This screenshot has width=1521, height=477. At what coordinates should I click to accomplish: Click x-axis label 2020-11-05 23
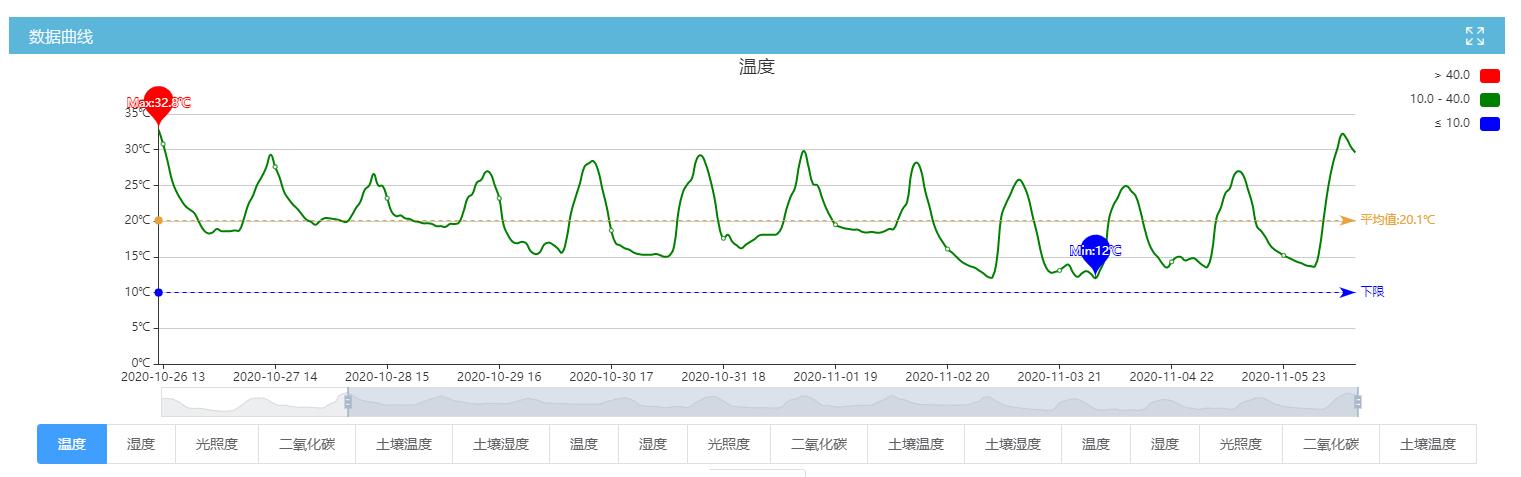coord(1283,377)
